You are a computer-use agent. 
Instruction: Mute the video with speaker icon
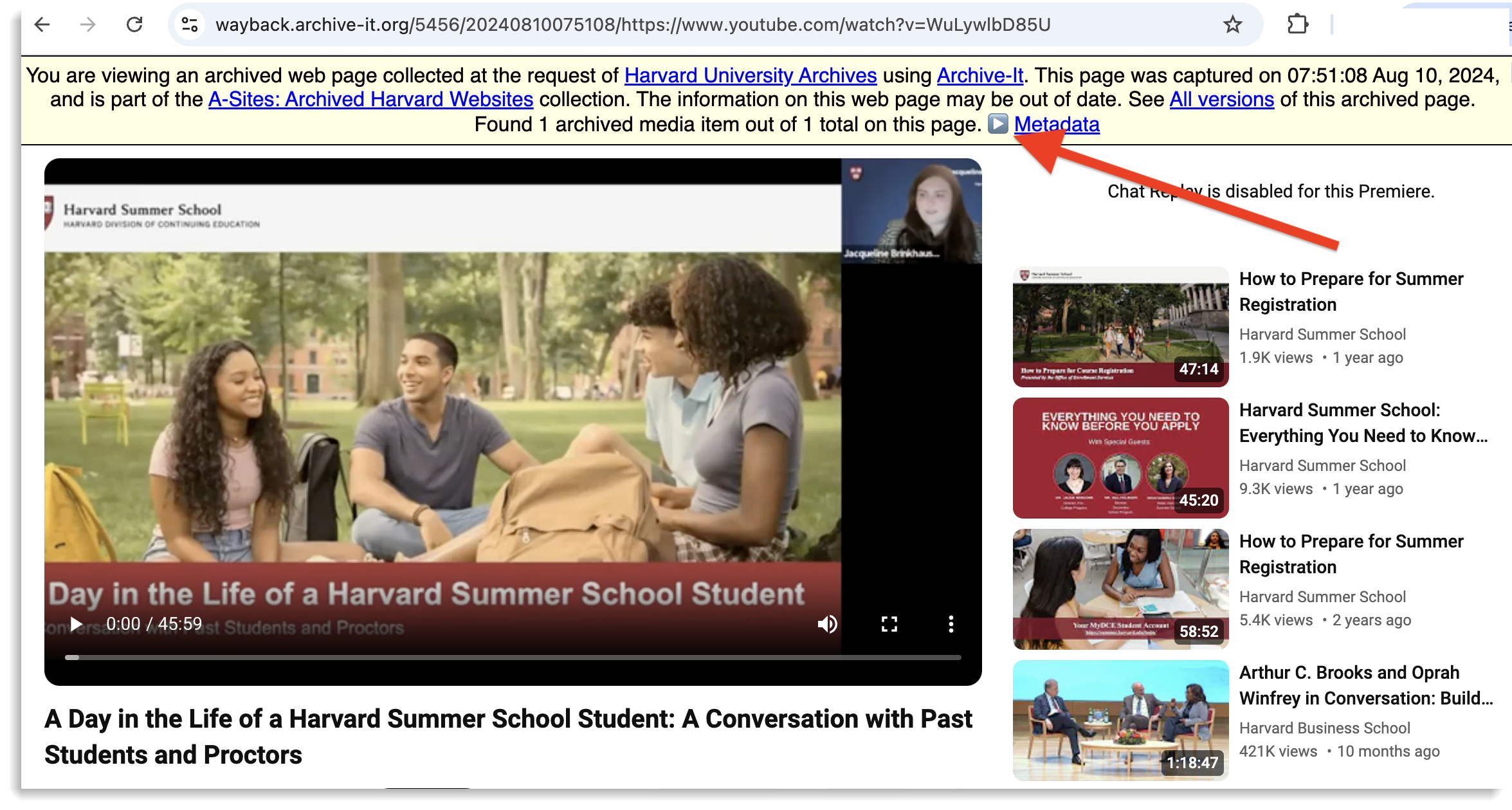(x=827, y=623)
